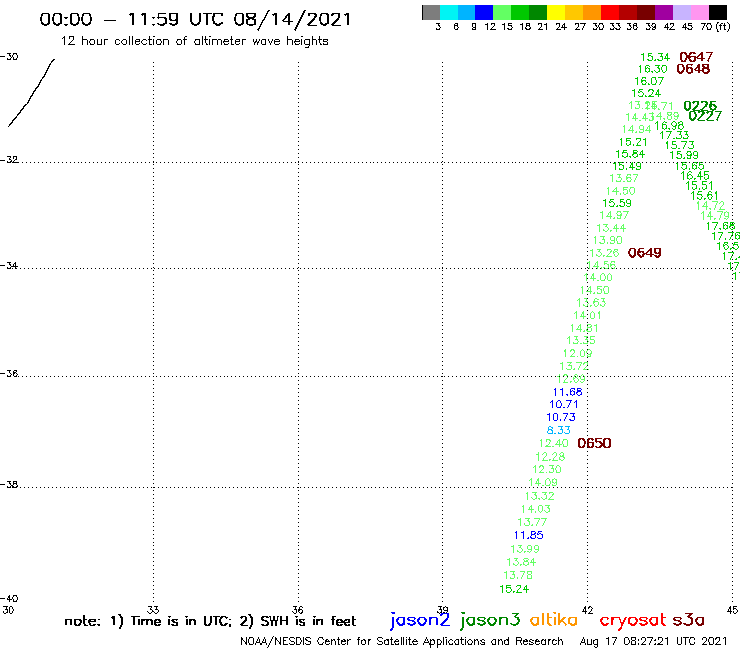Image resolution: width=740 pixels, height=650 pixels.
Task: Click the wave height reading 15.73
Action: (680, 145)
